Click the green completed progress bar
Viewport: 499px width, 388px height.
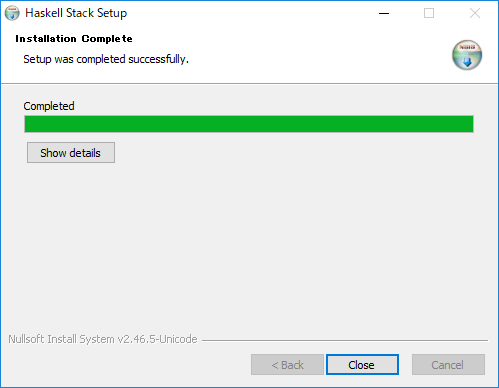coord(249,124)
